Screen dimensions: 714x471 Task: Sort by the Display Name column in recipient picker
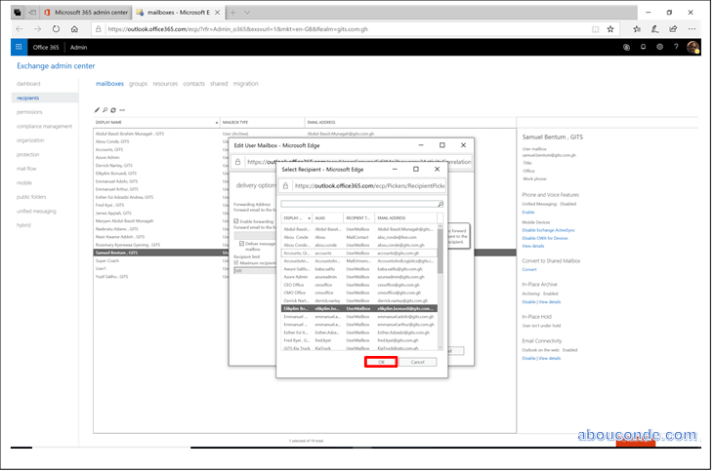click(296, 217)
